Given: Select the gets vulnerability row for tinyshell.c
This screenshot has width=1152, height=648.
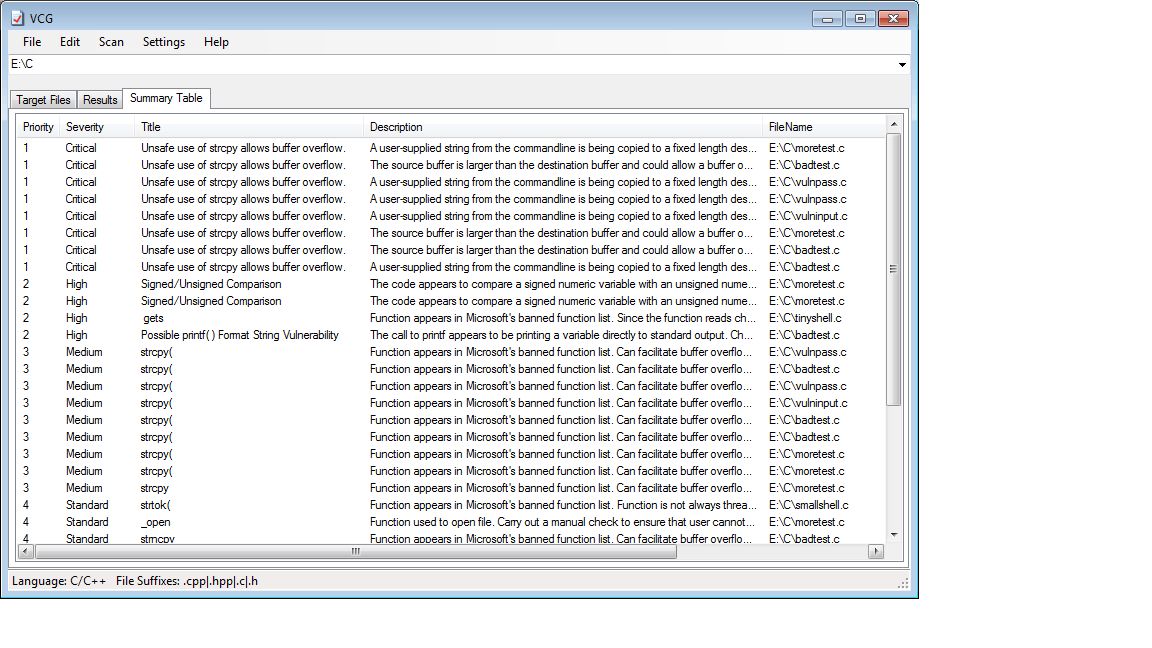Looking at the screenshot, I should (x=400, y=318).
